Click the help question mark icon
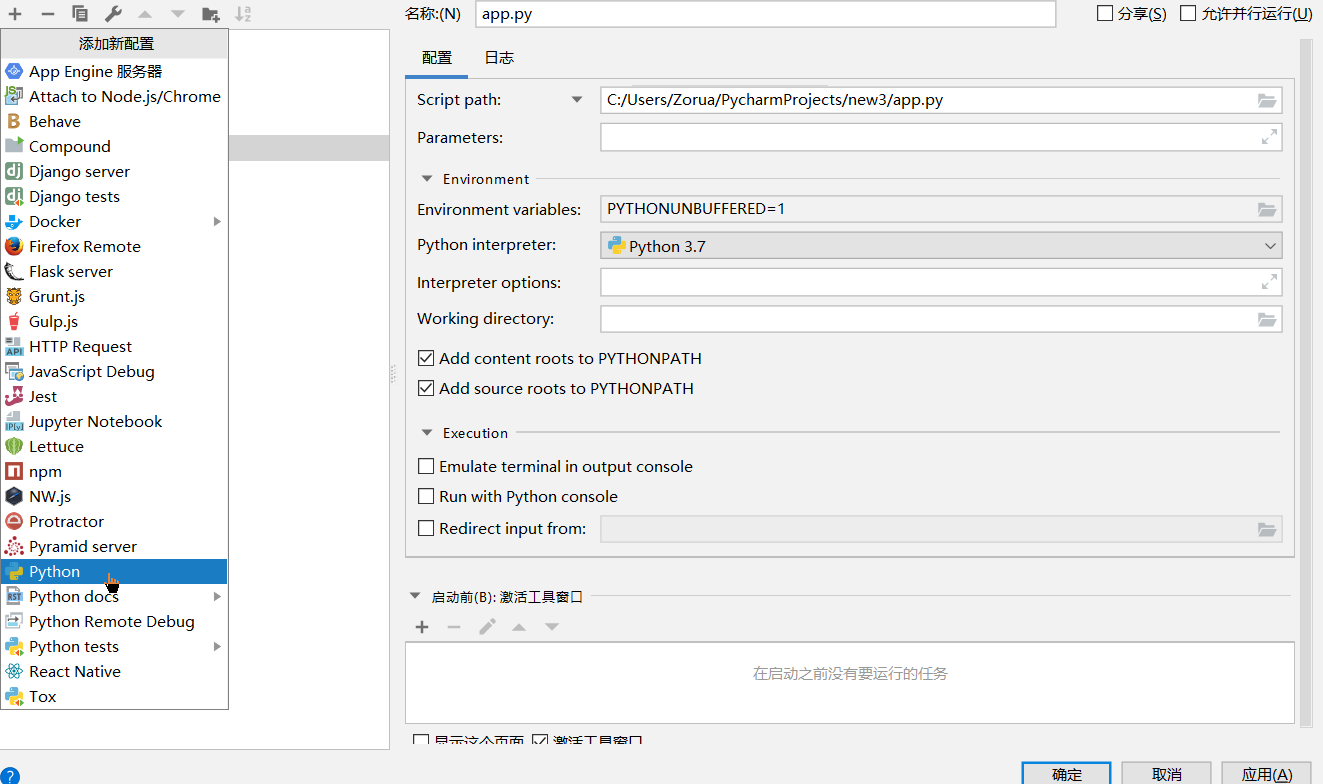 coord(9,776)
